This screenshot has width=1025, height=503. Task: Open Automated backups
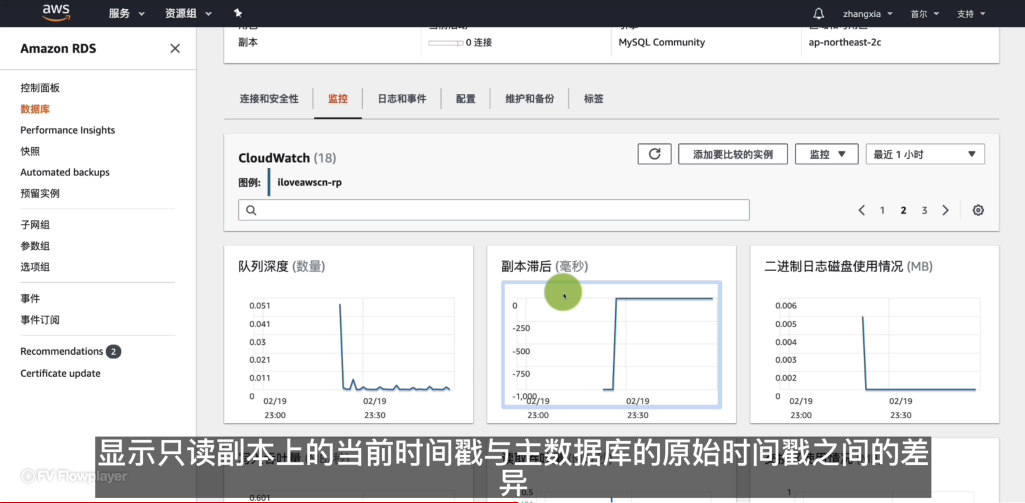coord(65,172)
